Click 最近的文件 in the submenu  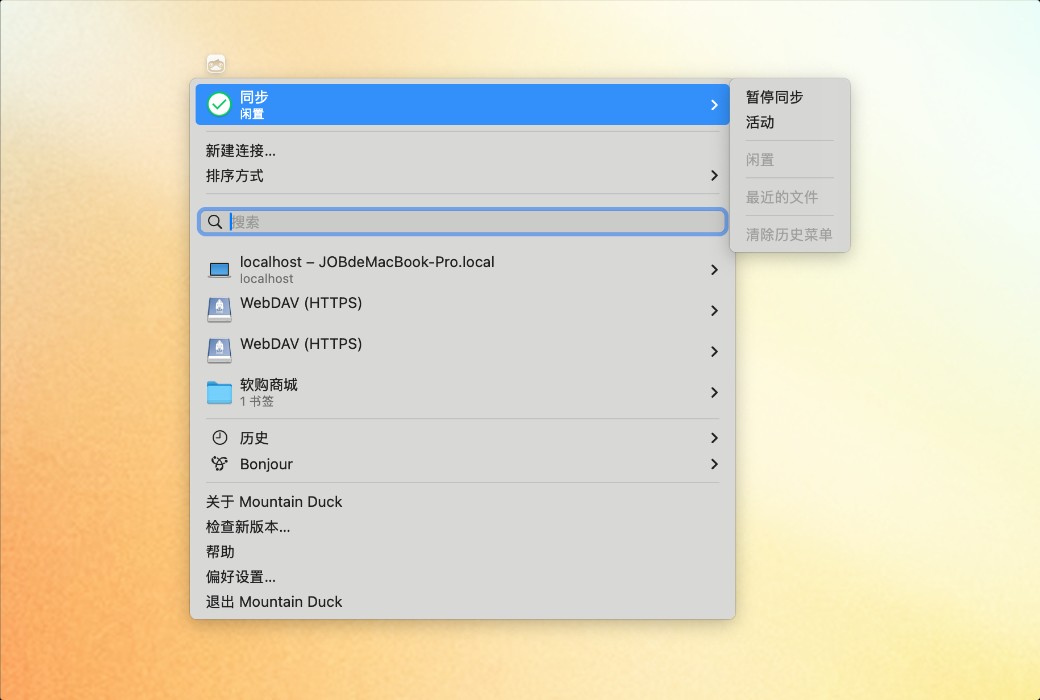(x=781, y=197)
